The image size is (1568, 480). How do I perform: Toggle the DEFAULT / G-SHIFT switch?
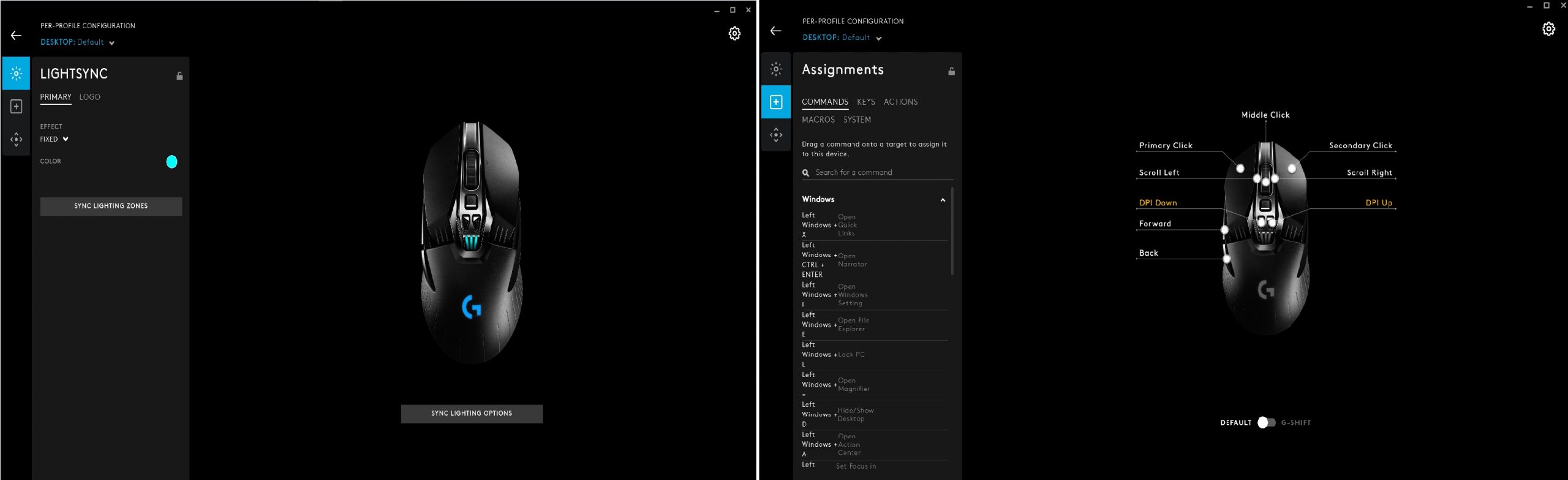(1266, 422)
